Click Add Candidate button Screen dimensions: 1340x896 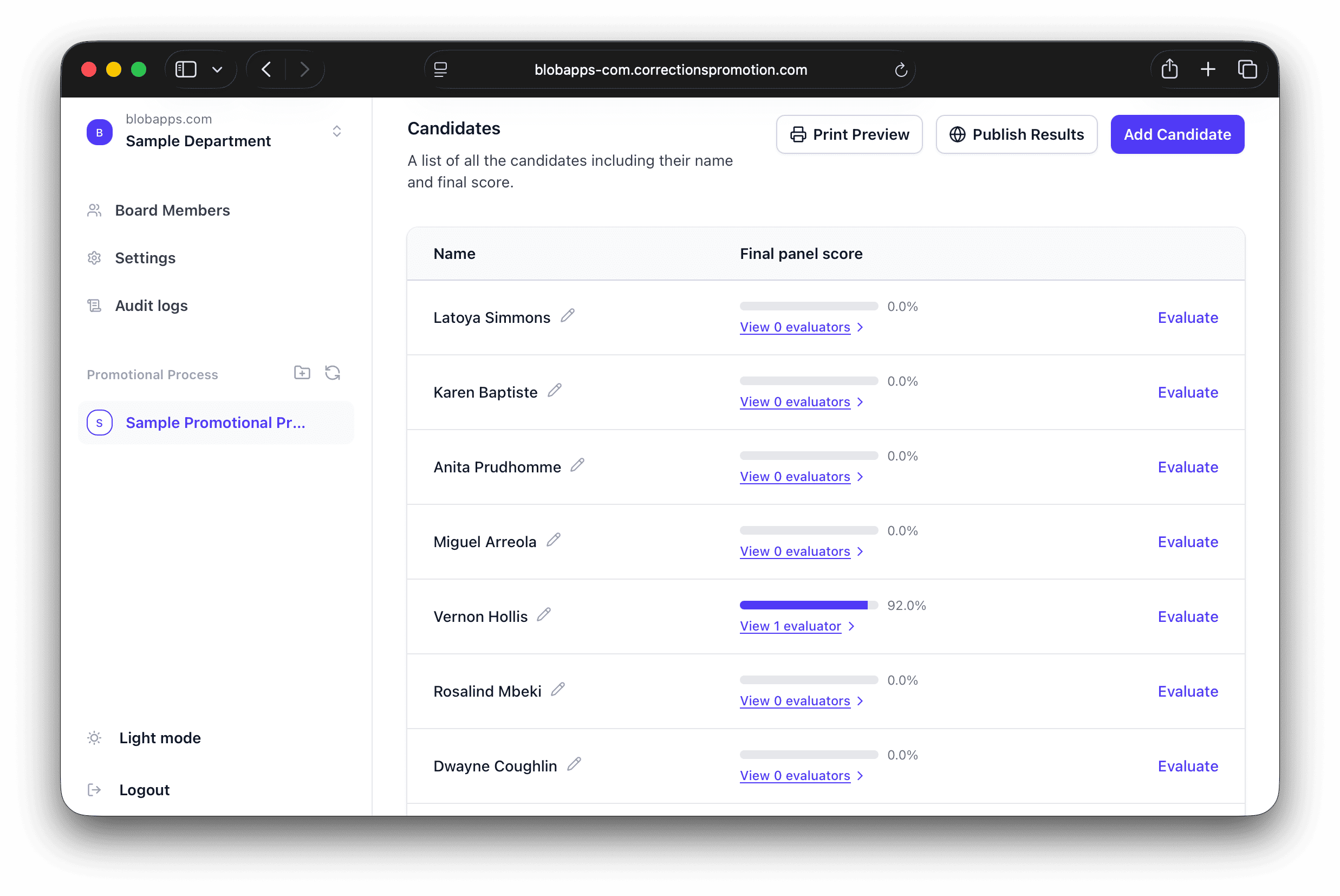pos(1177,134)
